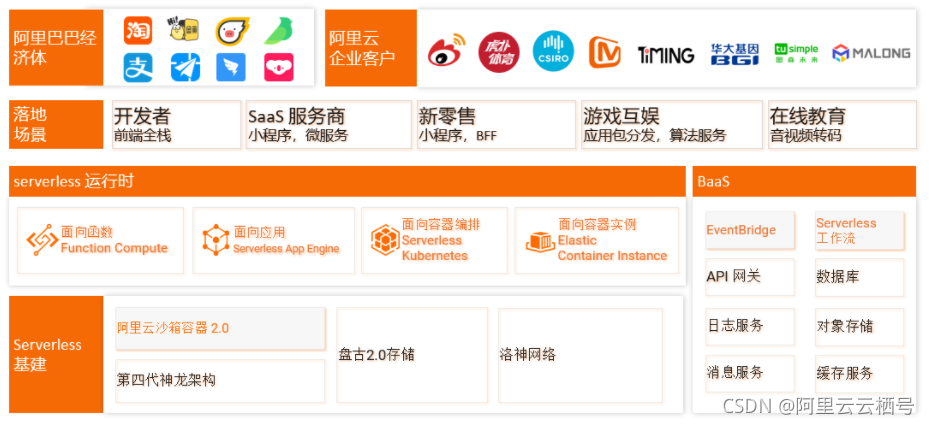Click the 面向函数 Function Compute text
This screenshot has width=929, height=424.
click(x=114, y=240)
